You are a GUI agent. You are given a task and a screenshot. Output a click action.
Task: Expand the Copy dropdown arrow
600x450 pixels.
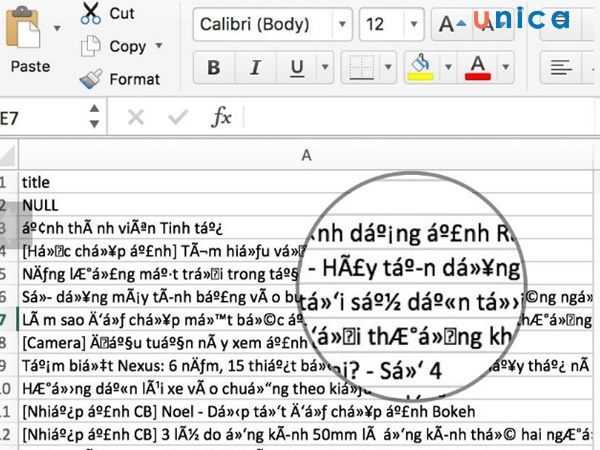click(159, 46)
